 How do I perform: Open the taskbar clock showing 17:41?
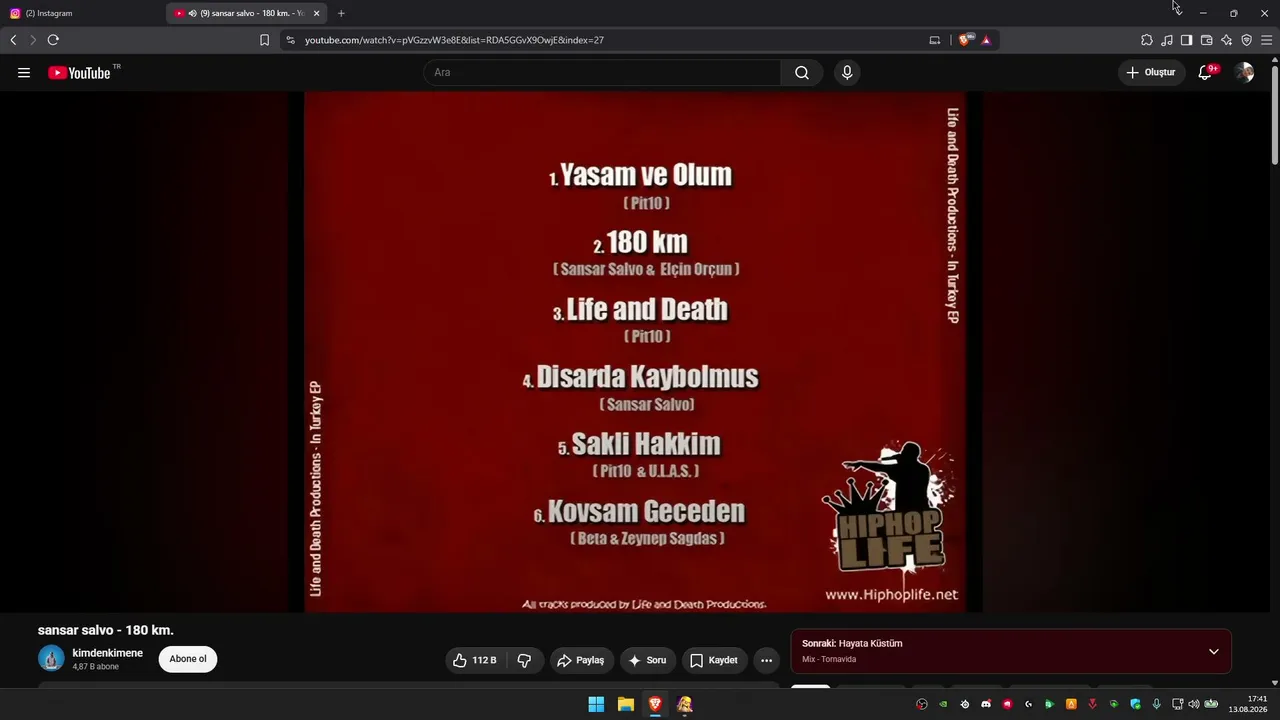click(1249, 704)
